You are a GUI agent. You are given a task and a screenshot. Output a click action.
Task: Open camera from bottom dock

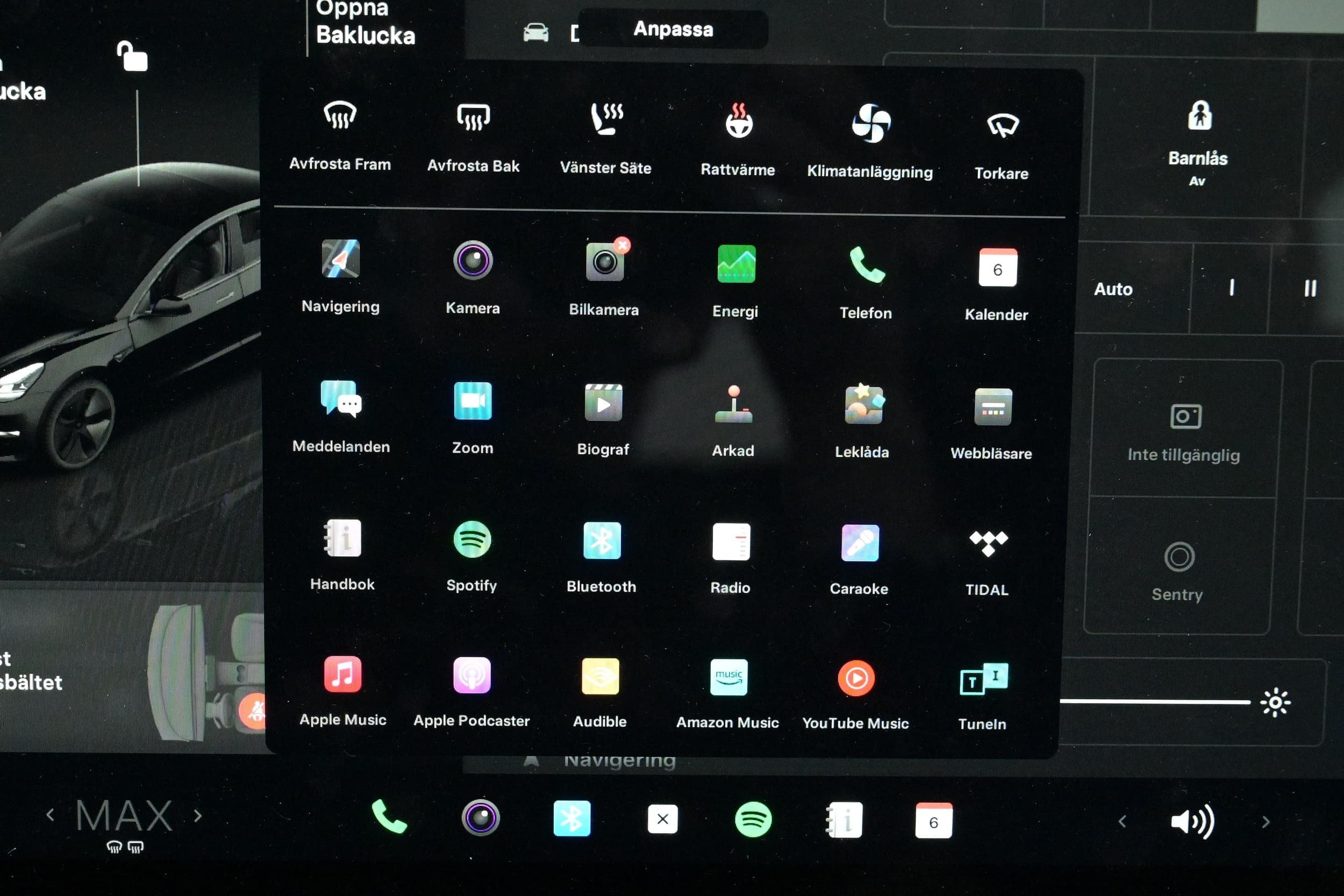tap(481, 818)
